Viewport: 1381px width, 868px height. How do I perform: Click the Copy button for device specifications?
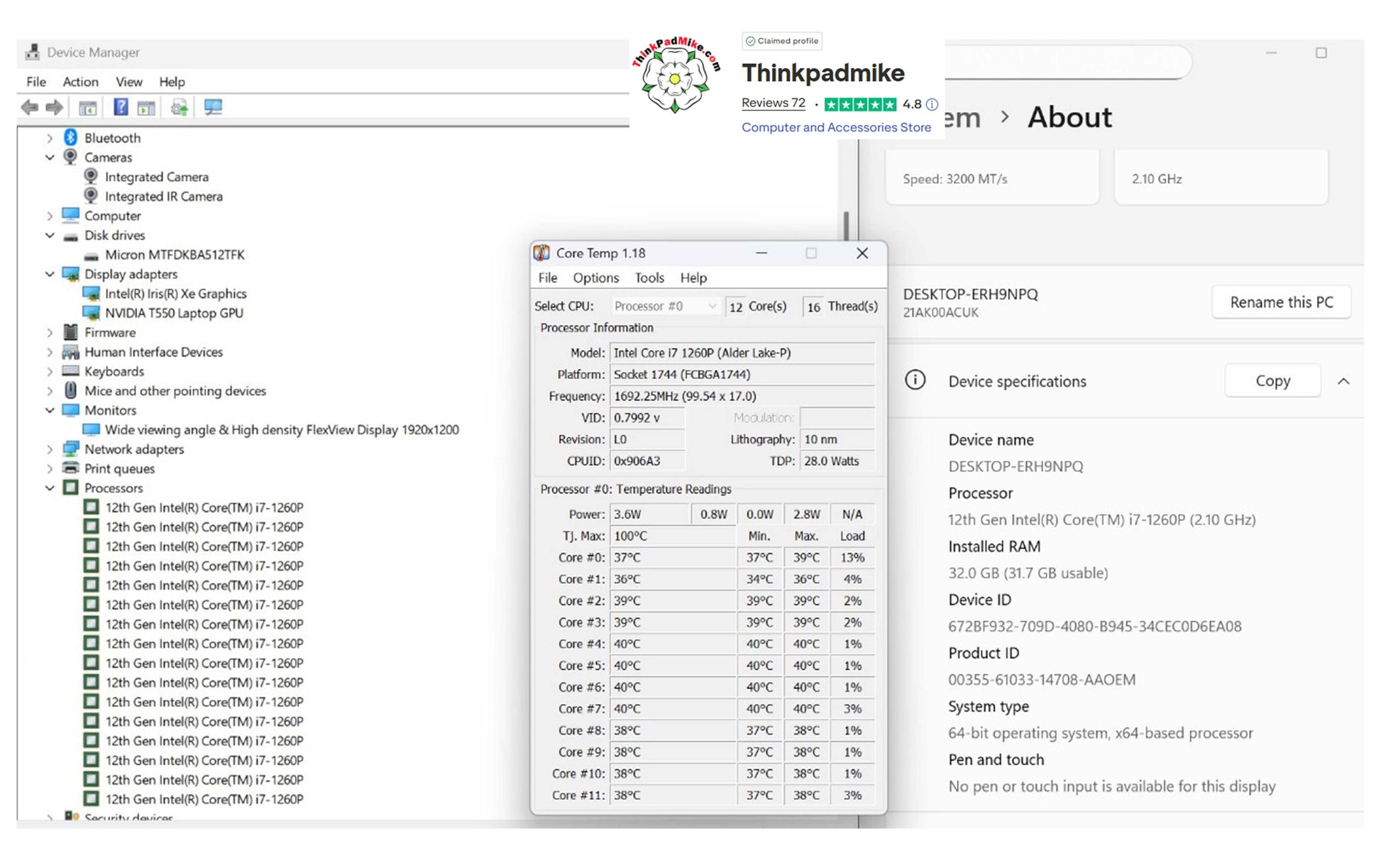tap(1272, 381)
